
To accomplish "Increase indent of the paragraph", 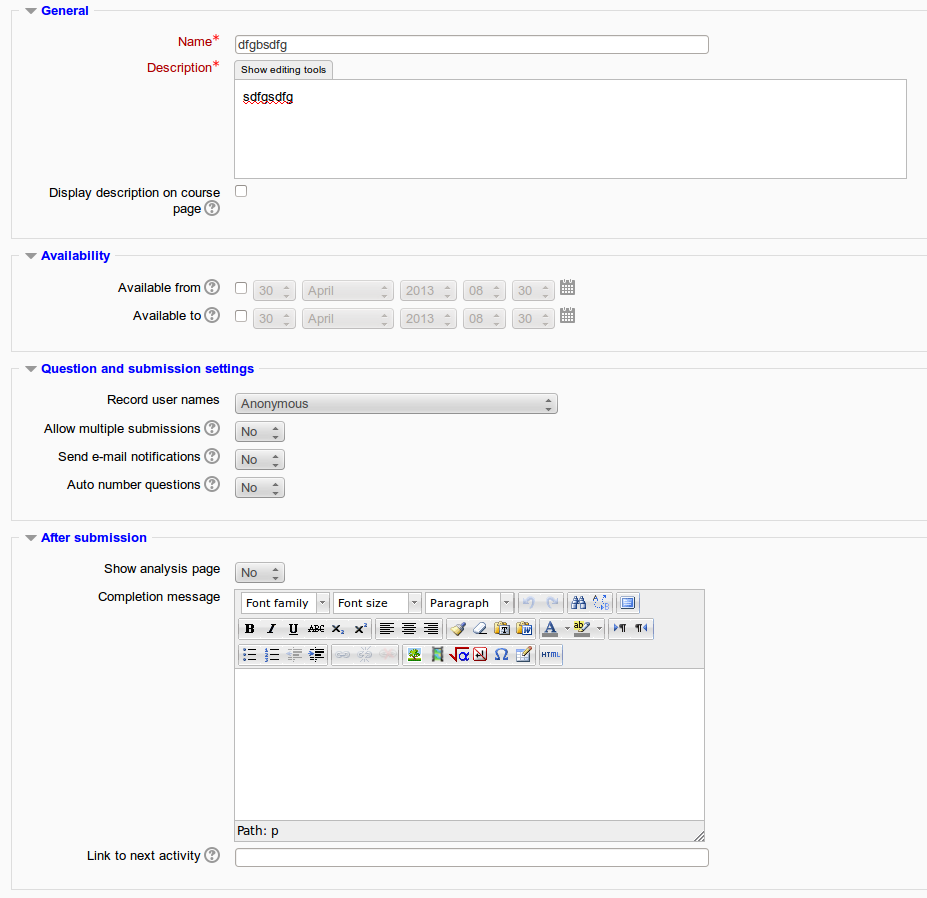I will (x=316, y=654).
